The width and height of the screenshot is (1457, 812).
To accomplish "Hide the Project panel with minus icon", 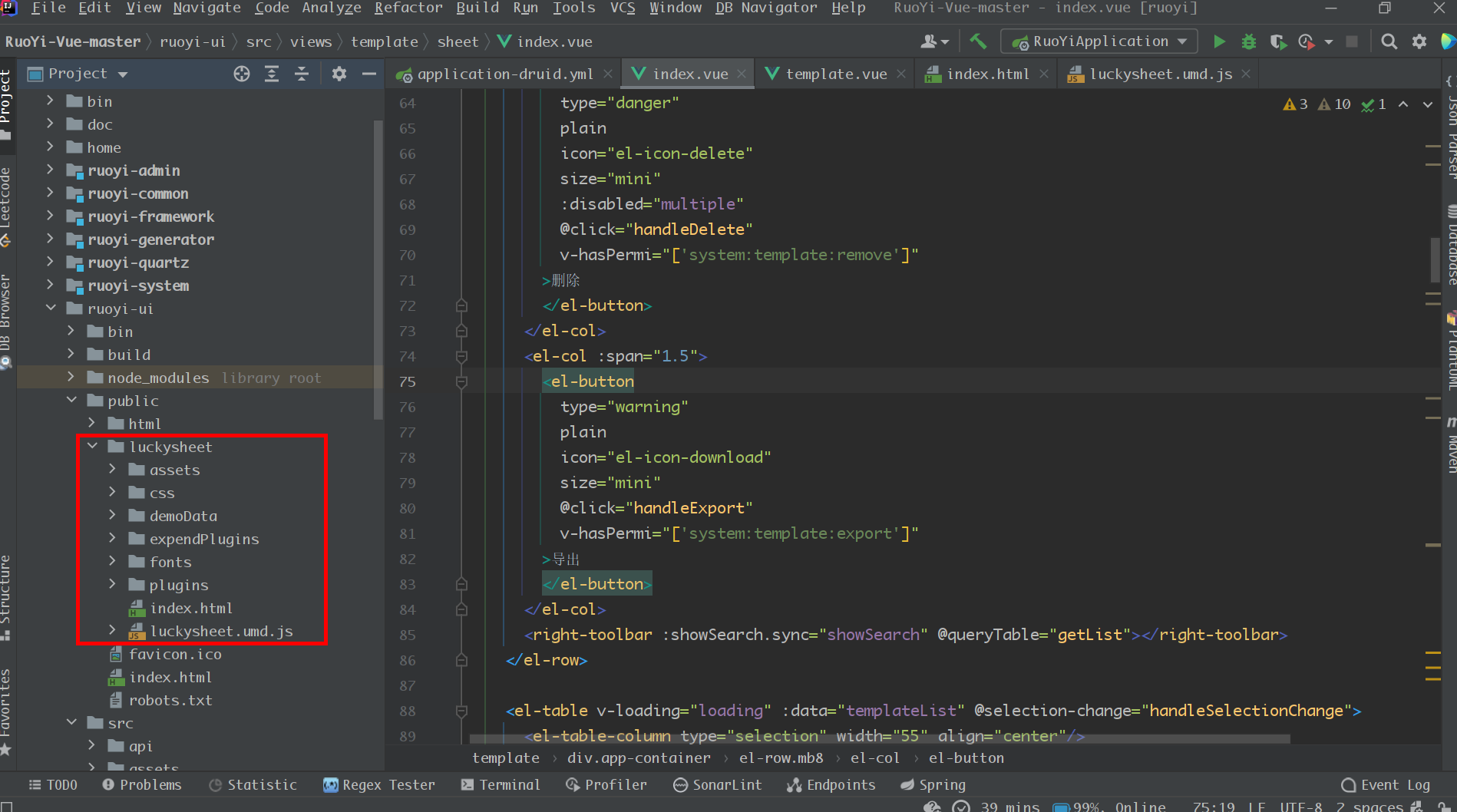I will coord(369,74).
